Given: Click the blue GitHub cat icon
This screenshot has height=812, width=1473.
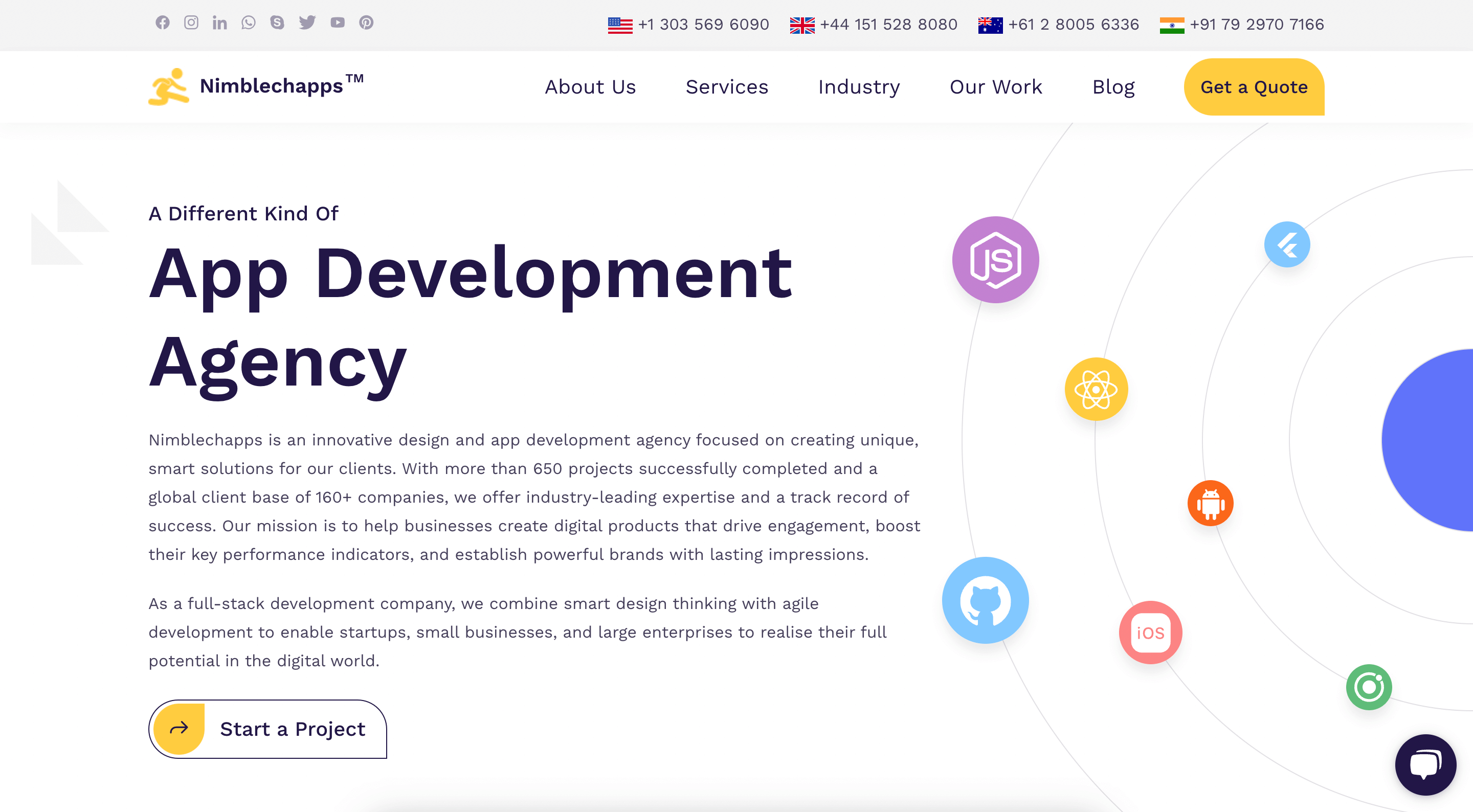Looking at the screenshot, I should tap(985, 600).
